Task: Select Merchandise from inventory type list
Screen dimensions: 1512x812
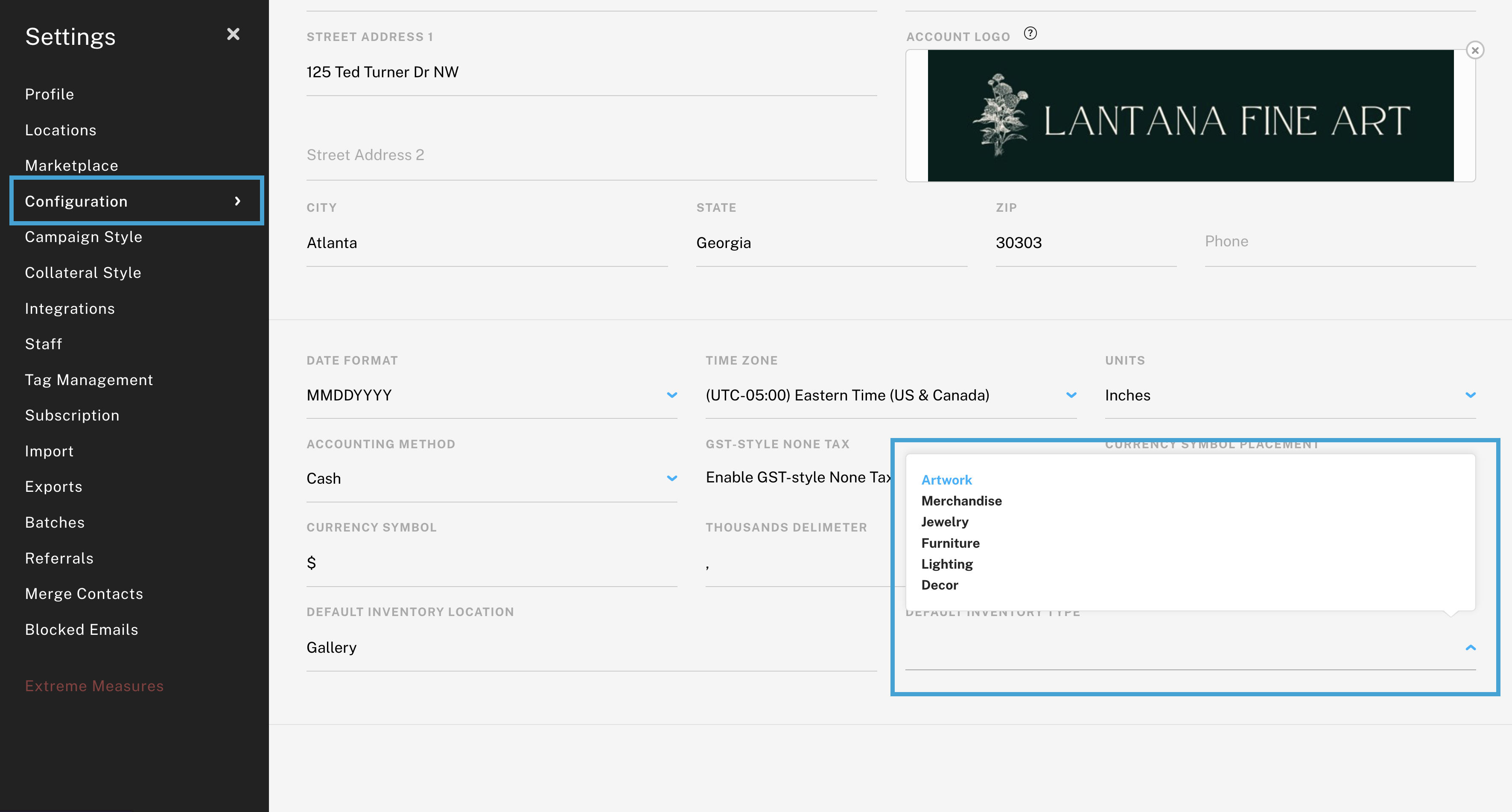Action: tap(961, 501)
